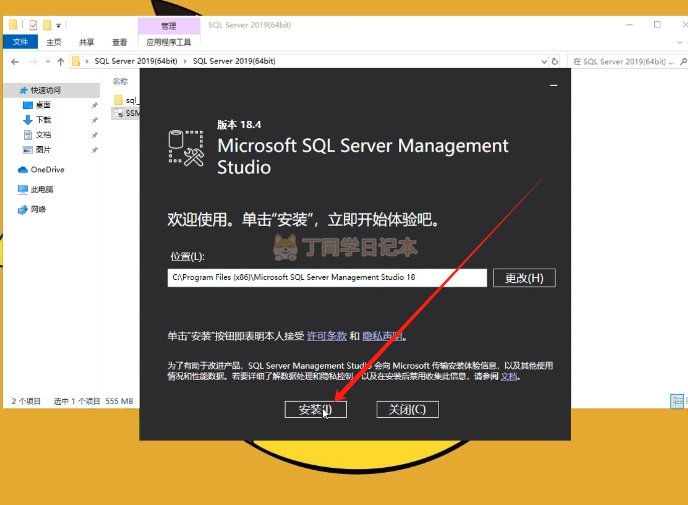
Task: Select 下载 (Downloads) in quick access
Action: pyautogui.click(x=43, y=119)
